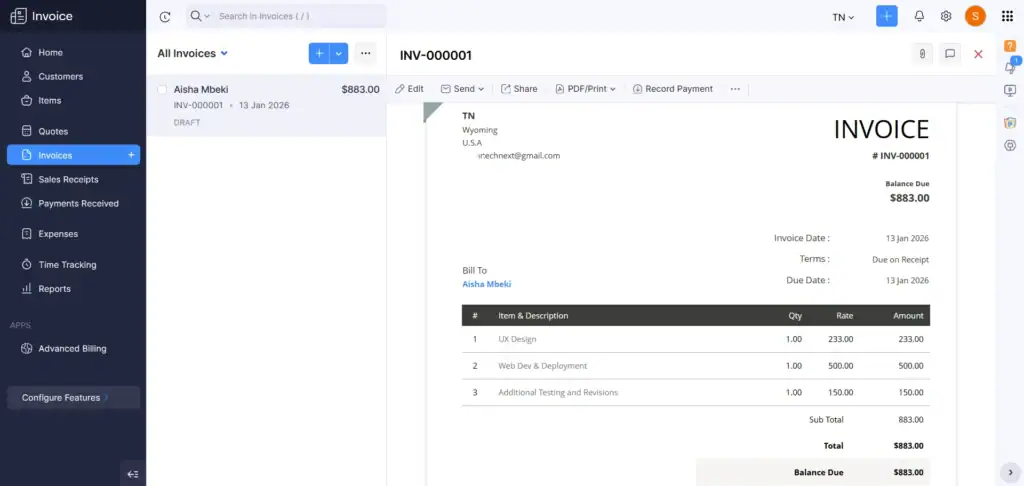Click the Configure Features button
Viewport: 1024px width, 486px height.
[x=73, y=398]
